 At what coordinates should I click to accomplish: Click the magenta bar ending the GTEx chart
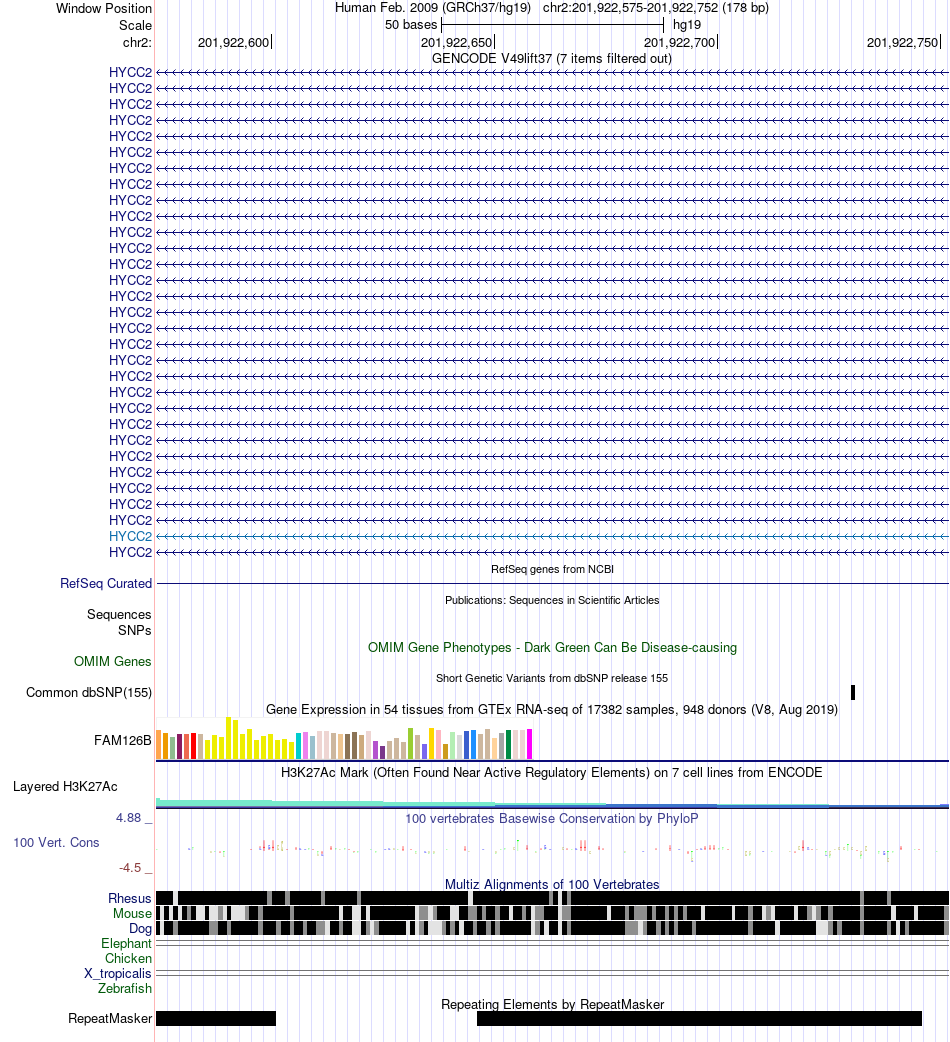[x=529, y=744]
